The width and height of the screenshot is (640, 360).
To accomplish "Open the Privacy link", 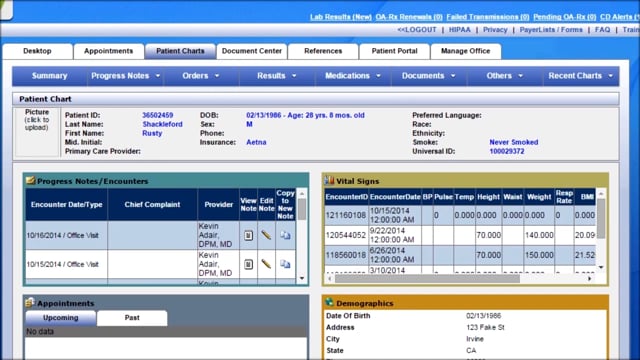I will (x=495, y=30).
